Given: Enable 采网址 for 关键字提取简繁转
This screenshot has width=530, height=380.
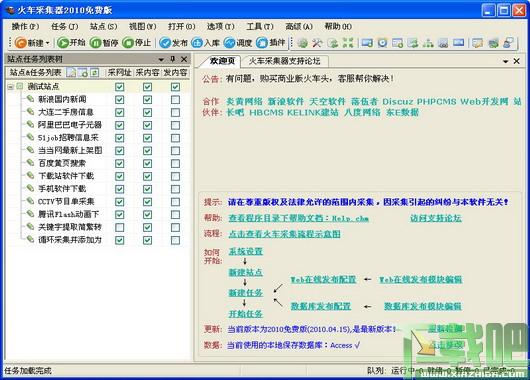Looking at the screenshot, I should (x=119, y=228).
